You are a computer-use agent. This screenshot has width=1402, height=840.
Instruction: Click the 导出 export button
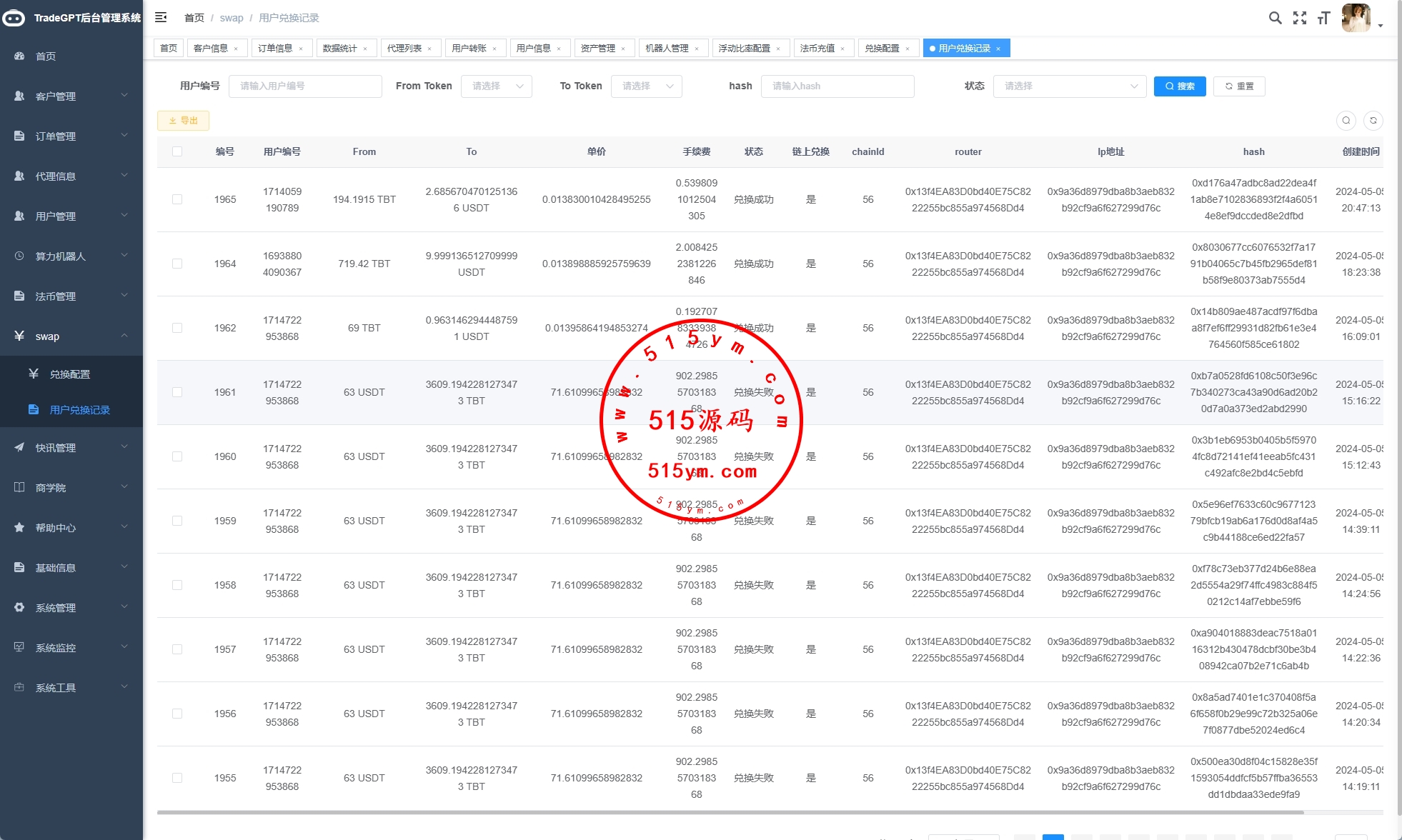coord(183,120)
